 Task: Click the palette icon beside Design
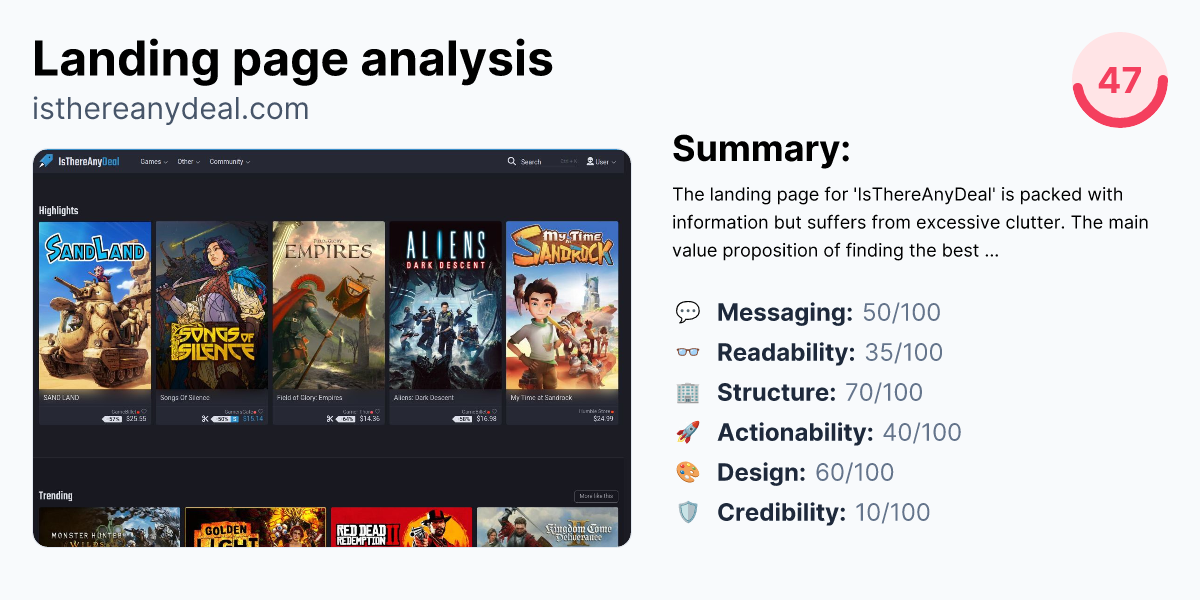688,472
